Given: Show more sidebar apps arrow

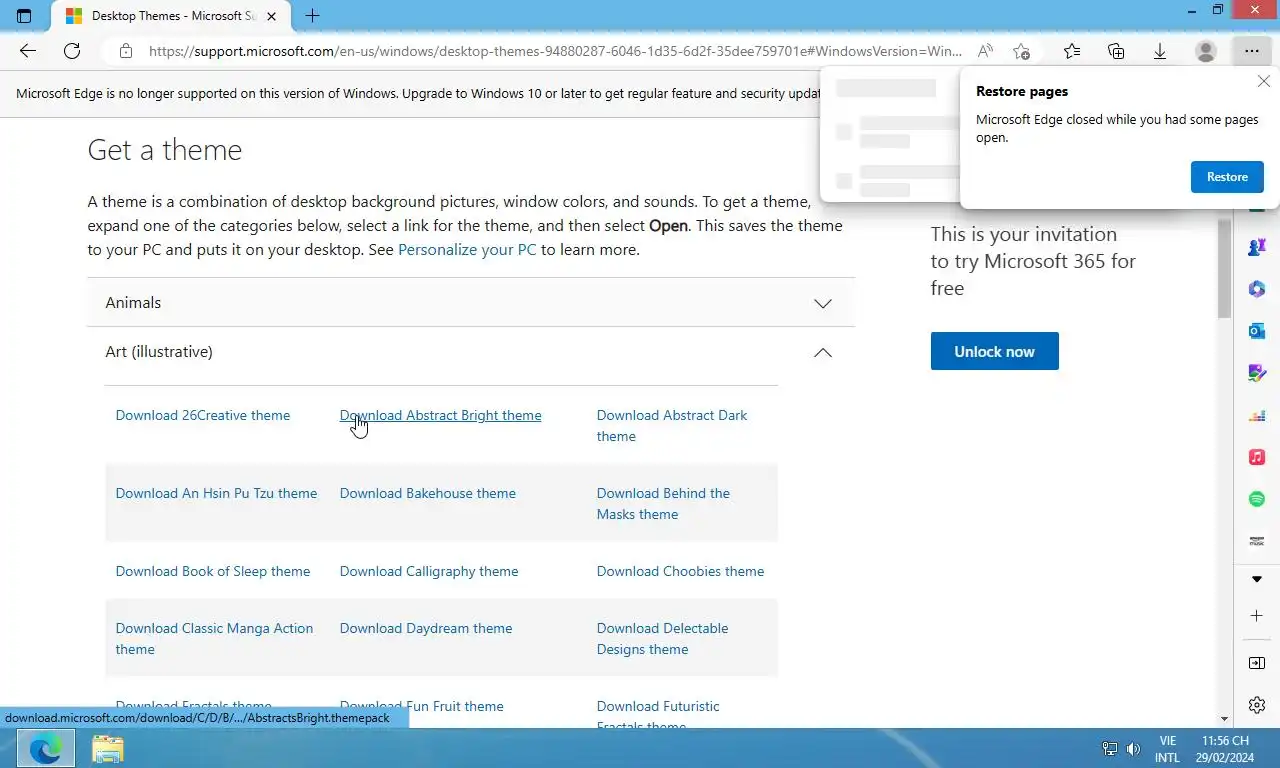Looking at the screenshot, I should 1257,579.
